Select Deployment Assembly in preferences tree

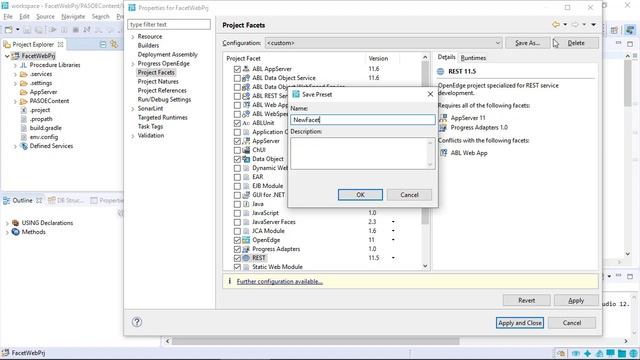168,55
